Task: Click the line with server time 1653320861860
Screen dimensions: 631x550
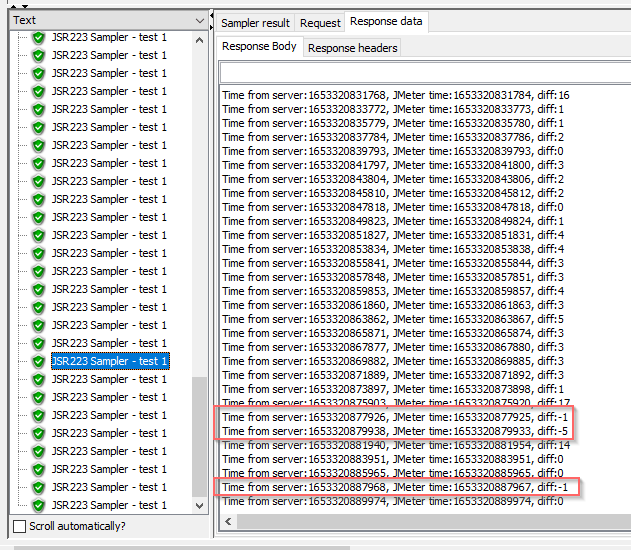Action: (x=393, y=305)
